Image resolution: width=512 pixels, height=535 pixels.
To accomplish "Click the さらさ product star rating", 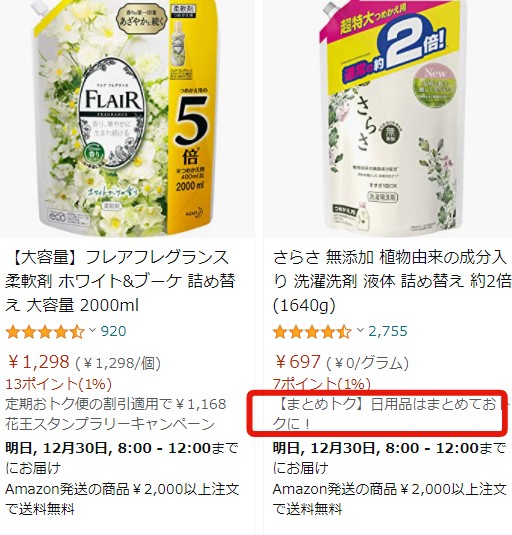I will click(312, 332).
